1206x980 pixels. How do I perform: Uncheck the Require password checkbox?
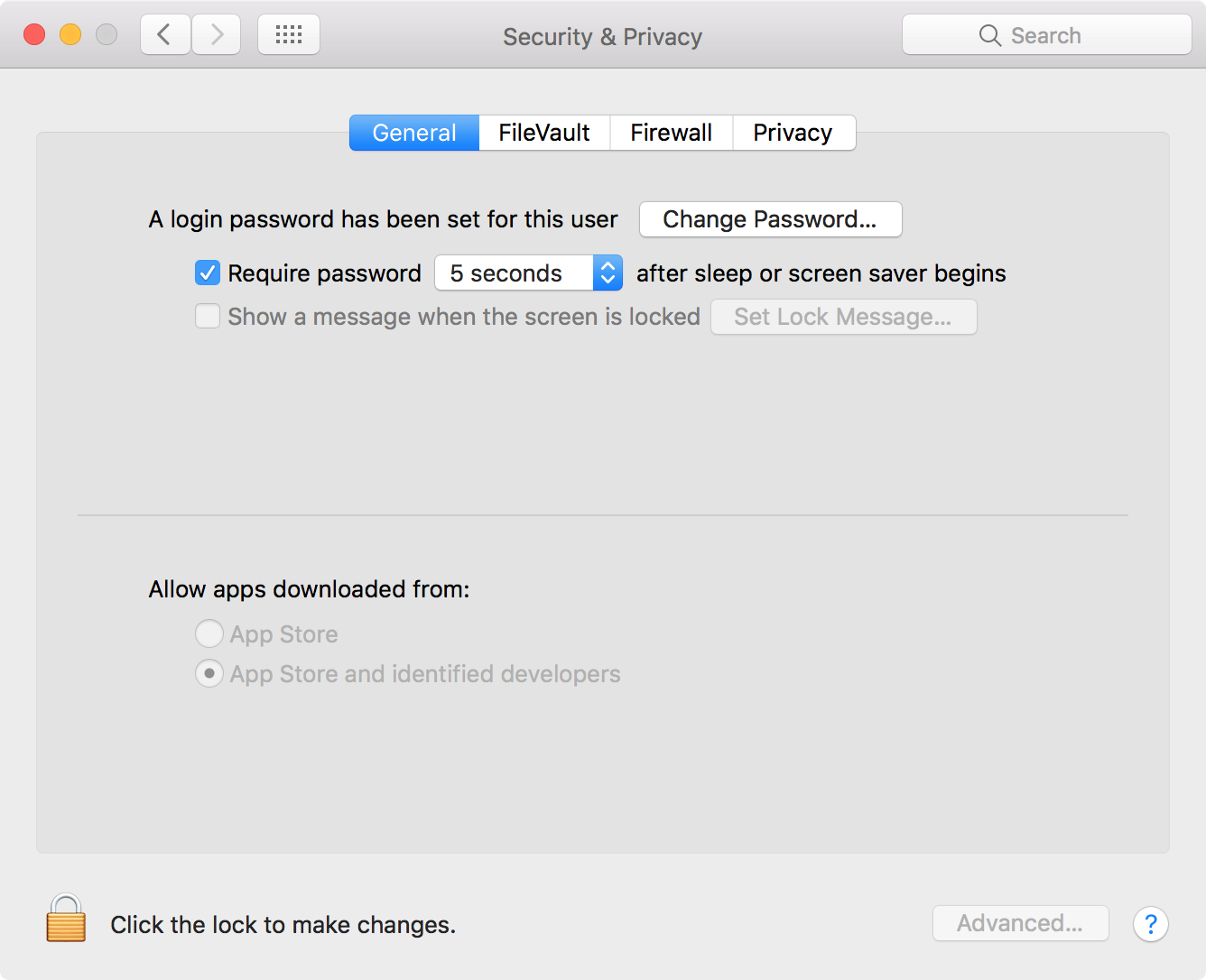coord(208,273)
